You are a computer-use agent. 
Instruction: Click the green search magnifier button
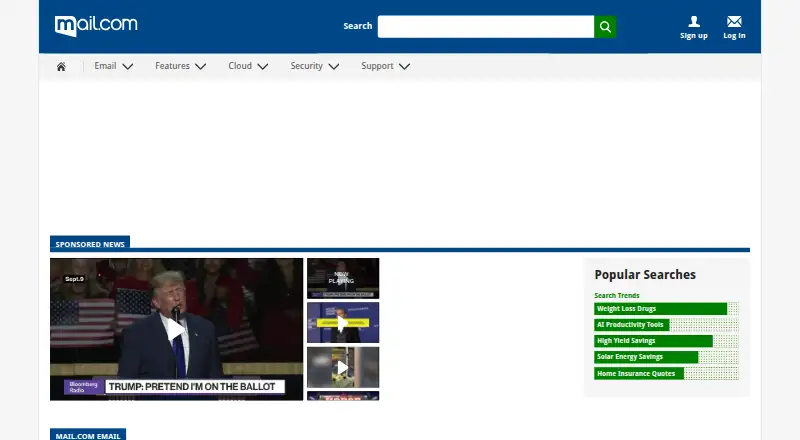605,27
